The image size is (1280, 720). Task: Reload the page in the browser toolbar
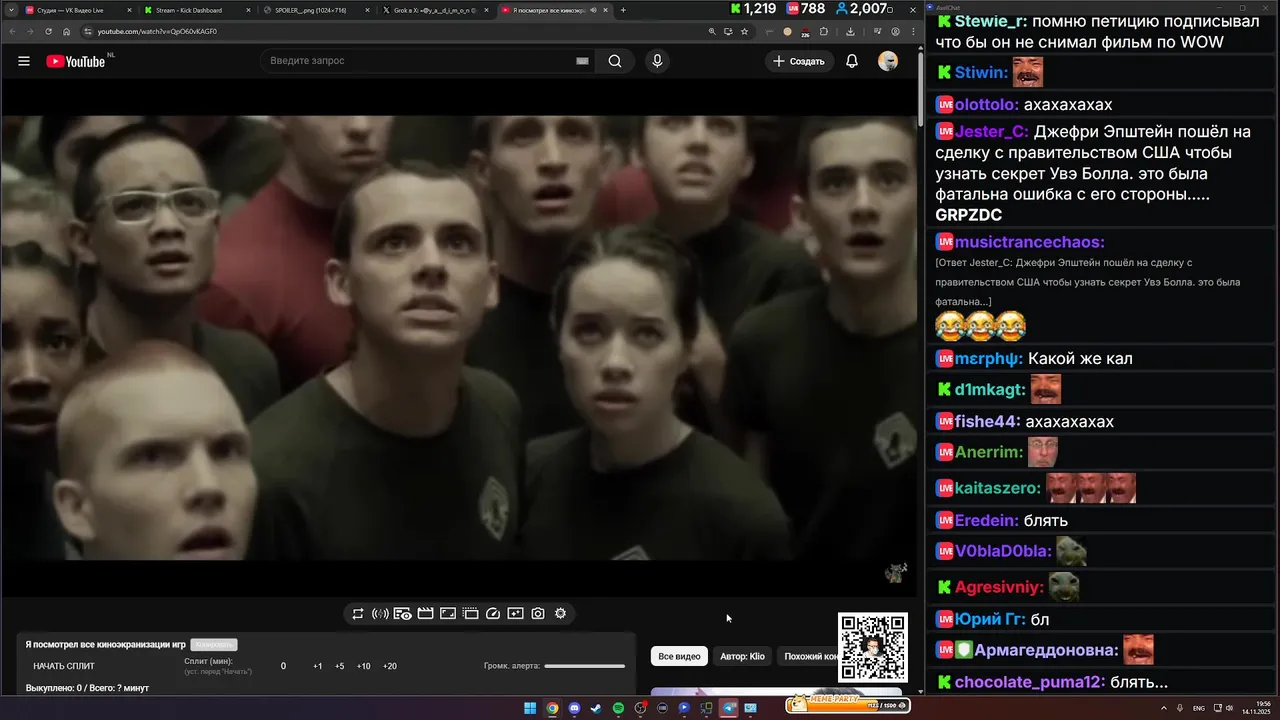tap(48, 31)
